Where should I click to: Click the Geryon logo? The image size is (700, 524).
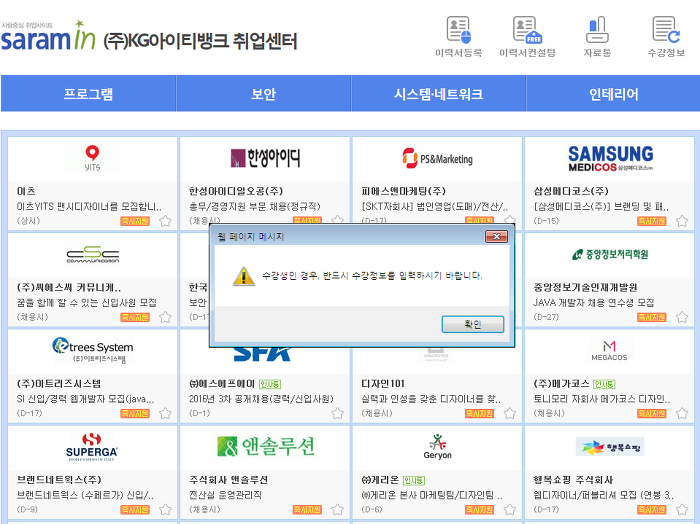[x=438, y=446]
